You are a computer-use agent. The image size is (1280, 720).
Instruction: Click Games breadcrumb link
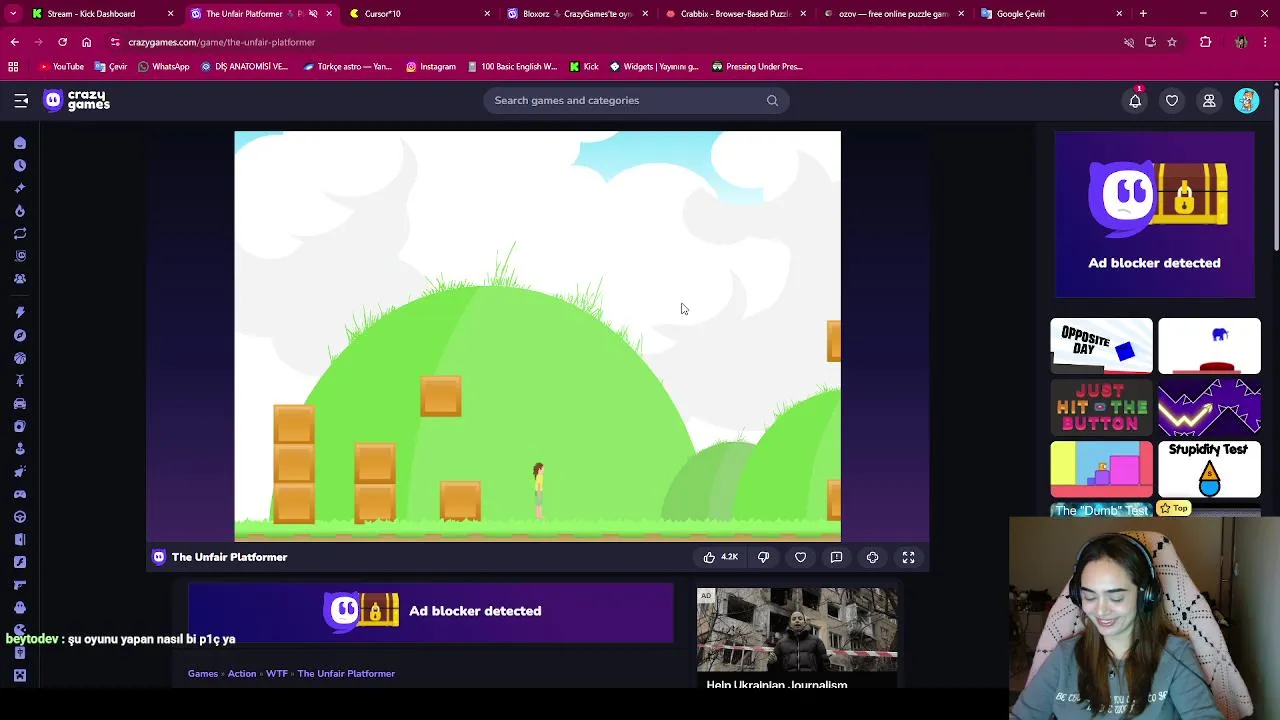(203, 674)
